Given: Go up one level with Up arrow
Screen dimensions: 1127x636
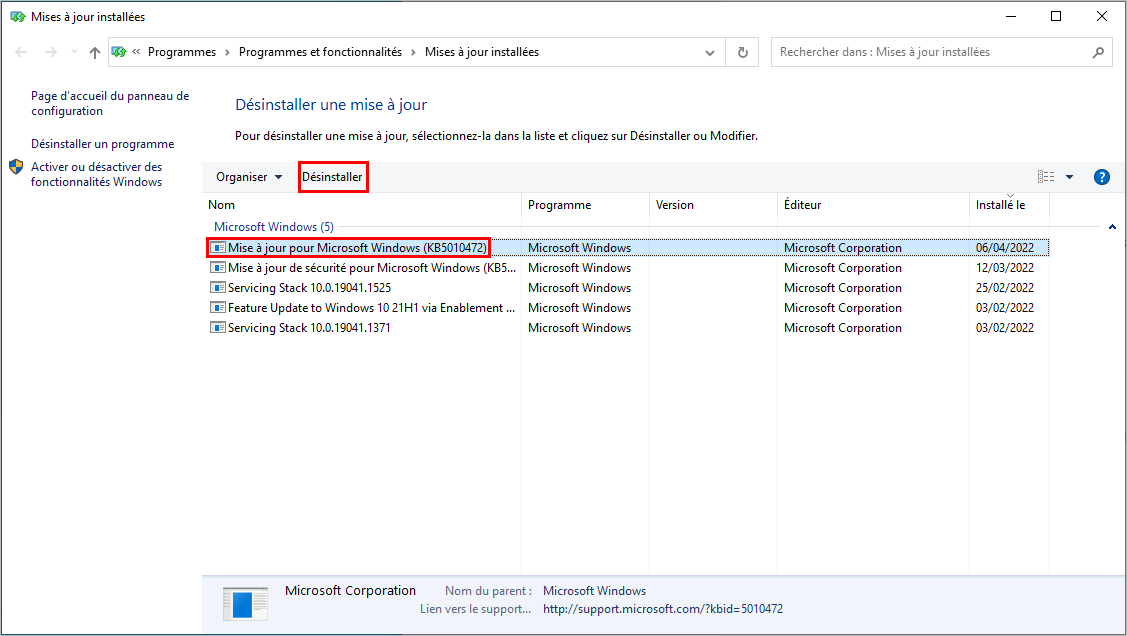Looking at the screenshot, I should 95,52.
